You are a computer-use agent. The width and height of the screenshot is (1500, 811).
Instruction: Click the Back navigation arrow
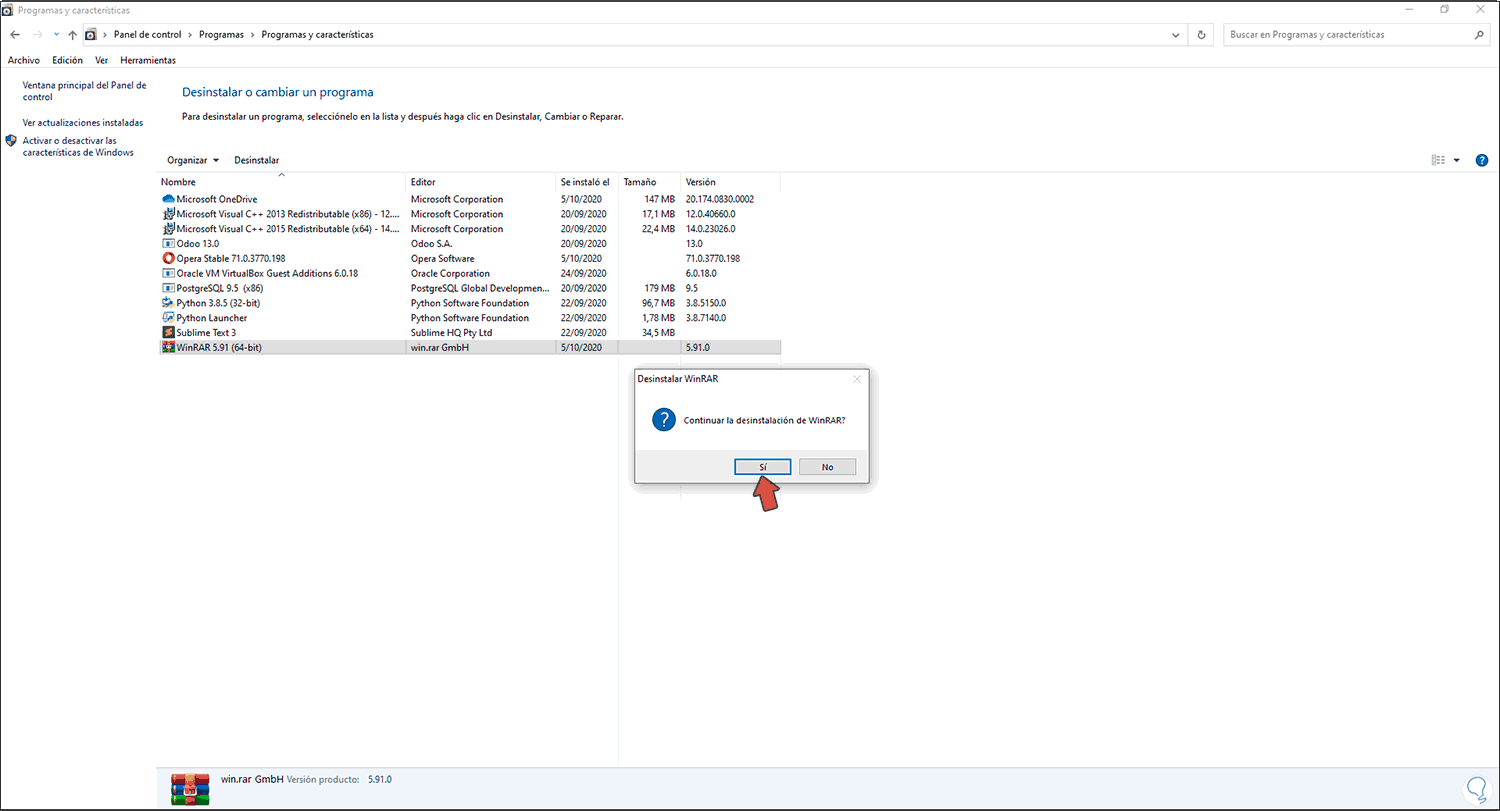click(14, 34)
